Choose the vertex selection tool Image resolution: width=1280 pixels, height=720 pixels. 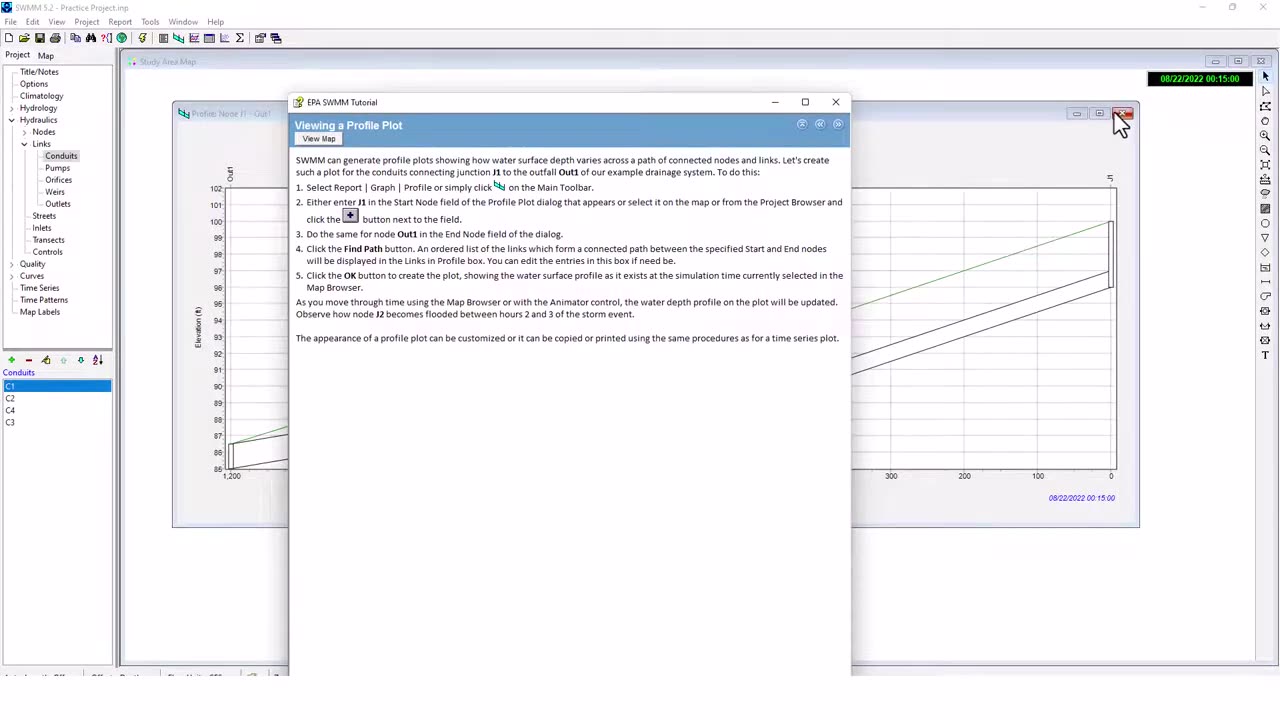pyautogui.click(x=1265, y=91)
